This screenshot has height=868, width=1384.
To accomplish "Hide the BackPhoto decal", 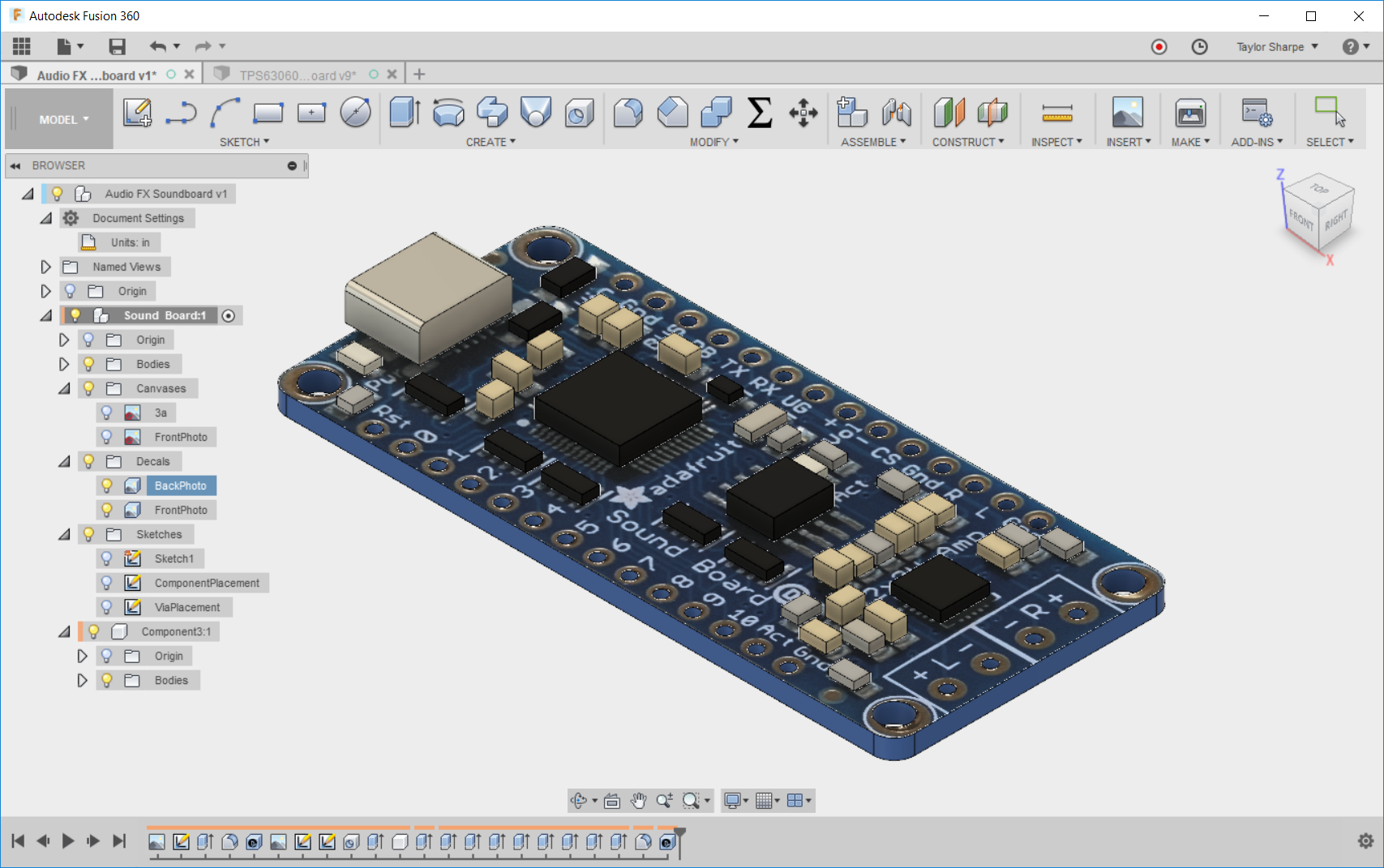I will coord(108,485).
